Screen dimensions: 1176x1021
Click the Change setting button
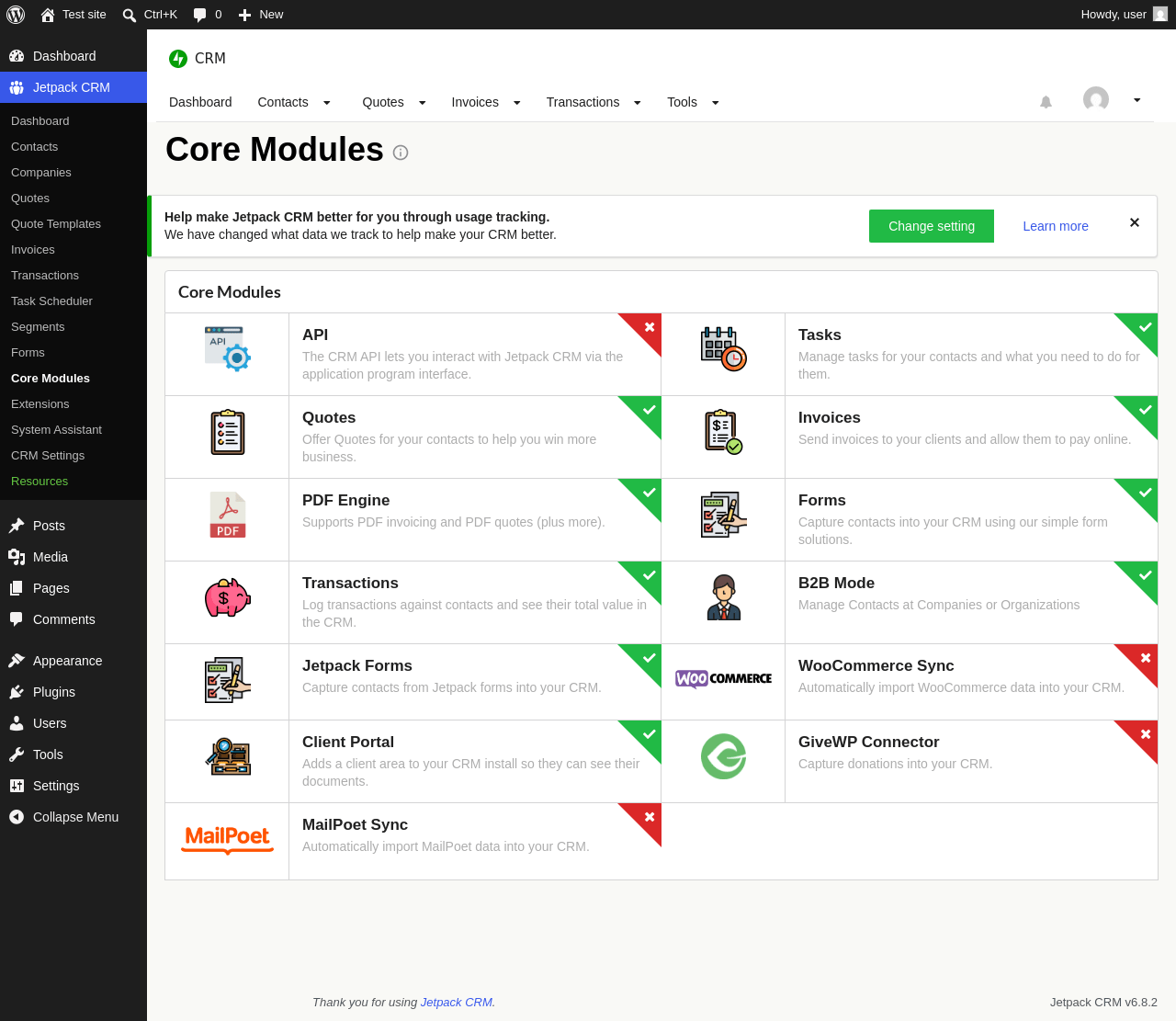[932, 226]
